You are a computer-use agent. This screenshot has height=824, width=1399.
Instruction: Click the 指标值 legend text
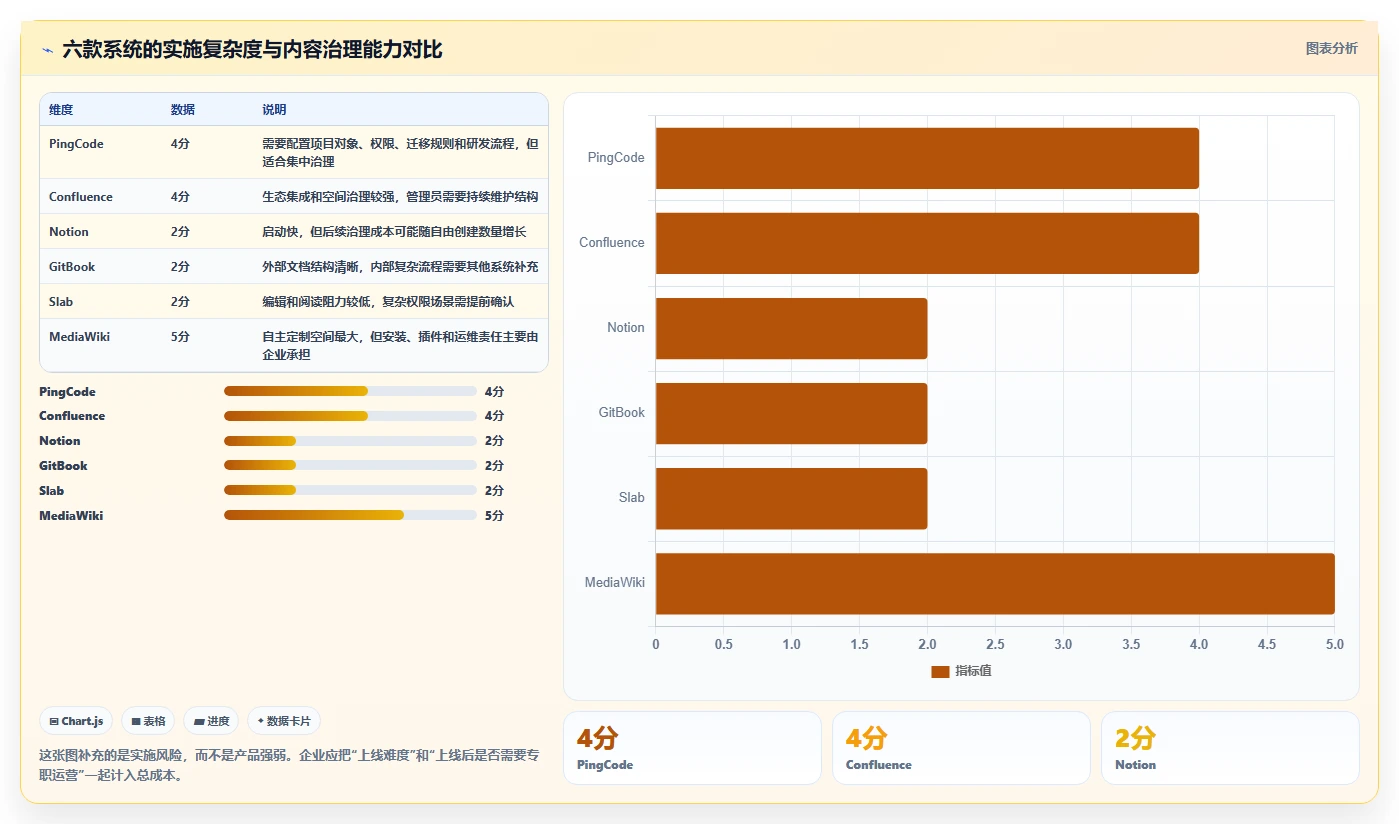click(x=973, y=671)
